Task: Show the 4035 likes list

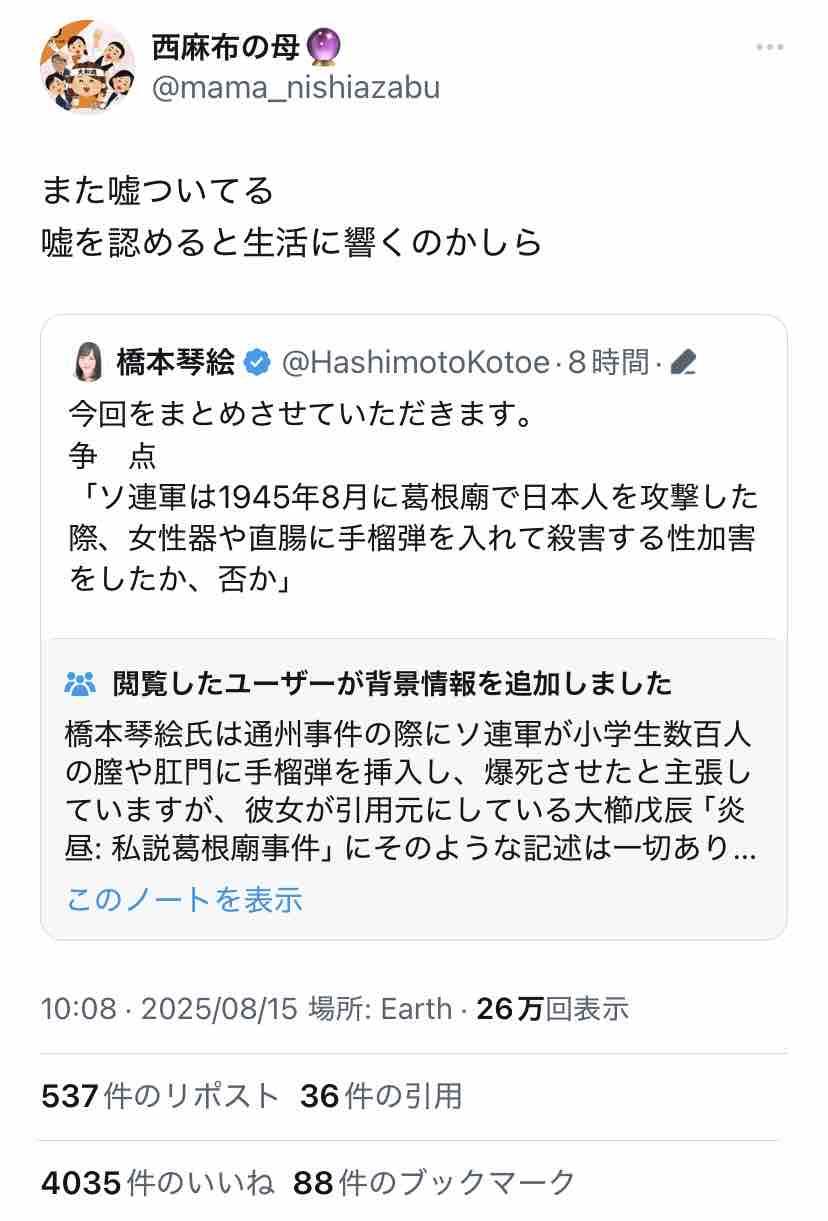Action: coord(157,1183)
